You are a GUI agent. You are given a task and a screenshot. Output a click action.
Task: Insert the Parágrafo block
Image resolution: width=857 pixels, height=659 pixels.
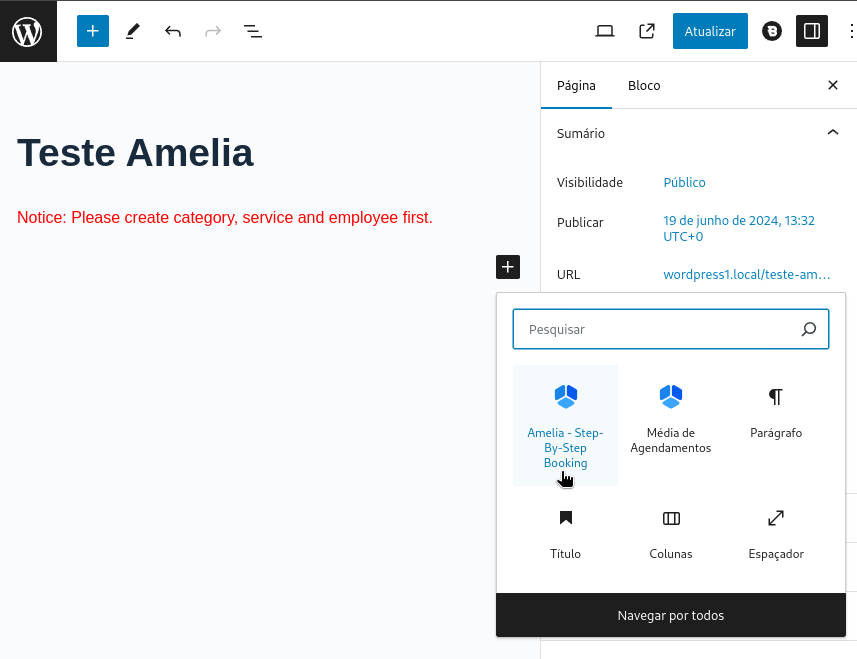pos(776,426)
